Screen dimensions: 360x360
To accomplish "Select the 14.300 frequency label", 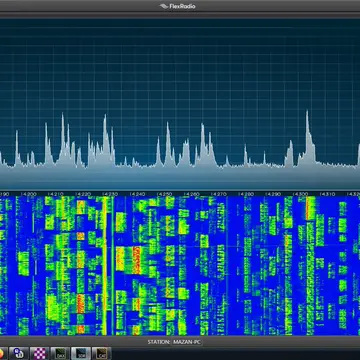I will click(x=300, y=194).
